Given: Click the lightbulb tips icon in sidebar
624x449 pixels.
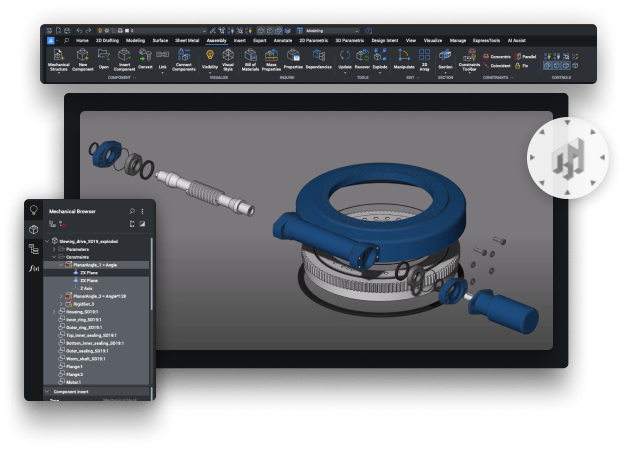Looking at the screenshot, I should click(x=34, y=211).
